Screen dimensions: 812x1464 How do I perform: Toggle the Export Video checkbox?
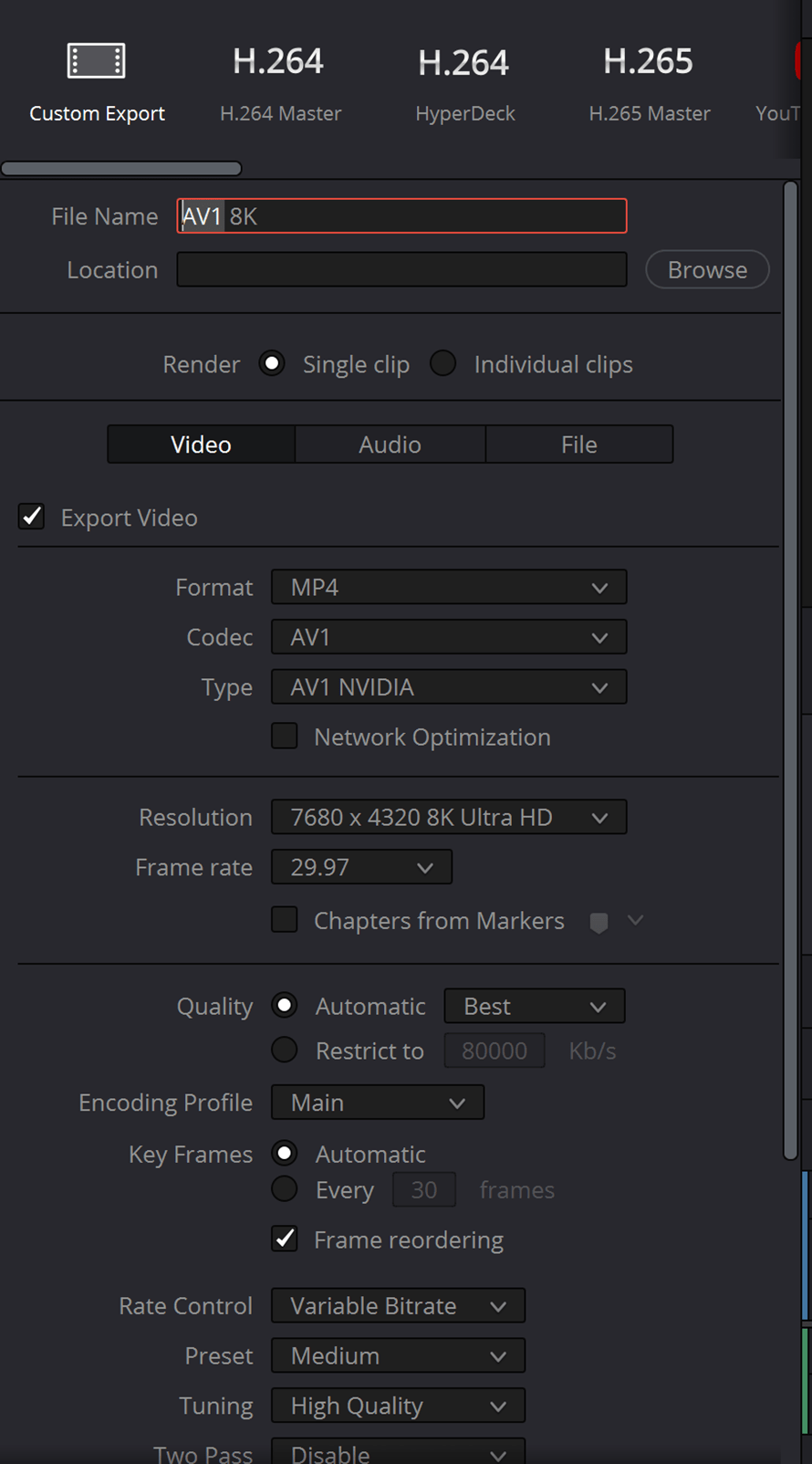(32, 517)
